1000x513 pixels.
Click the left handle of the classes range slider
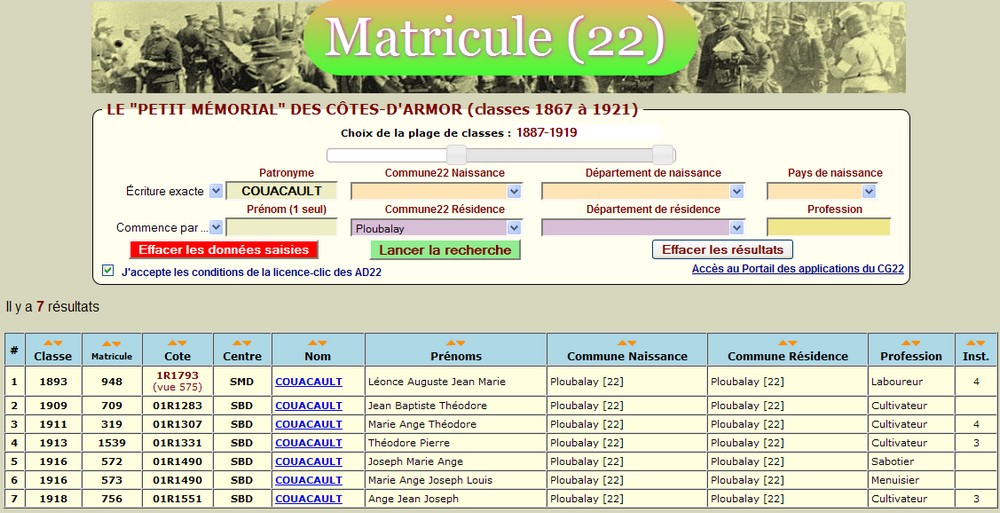pyautogui.click(x=456, y=154)
